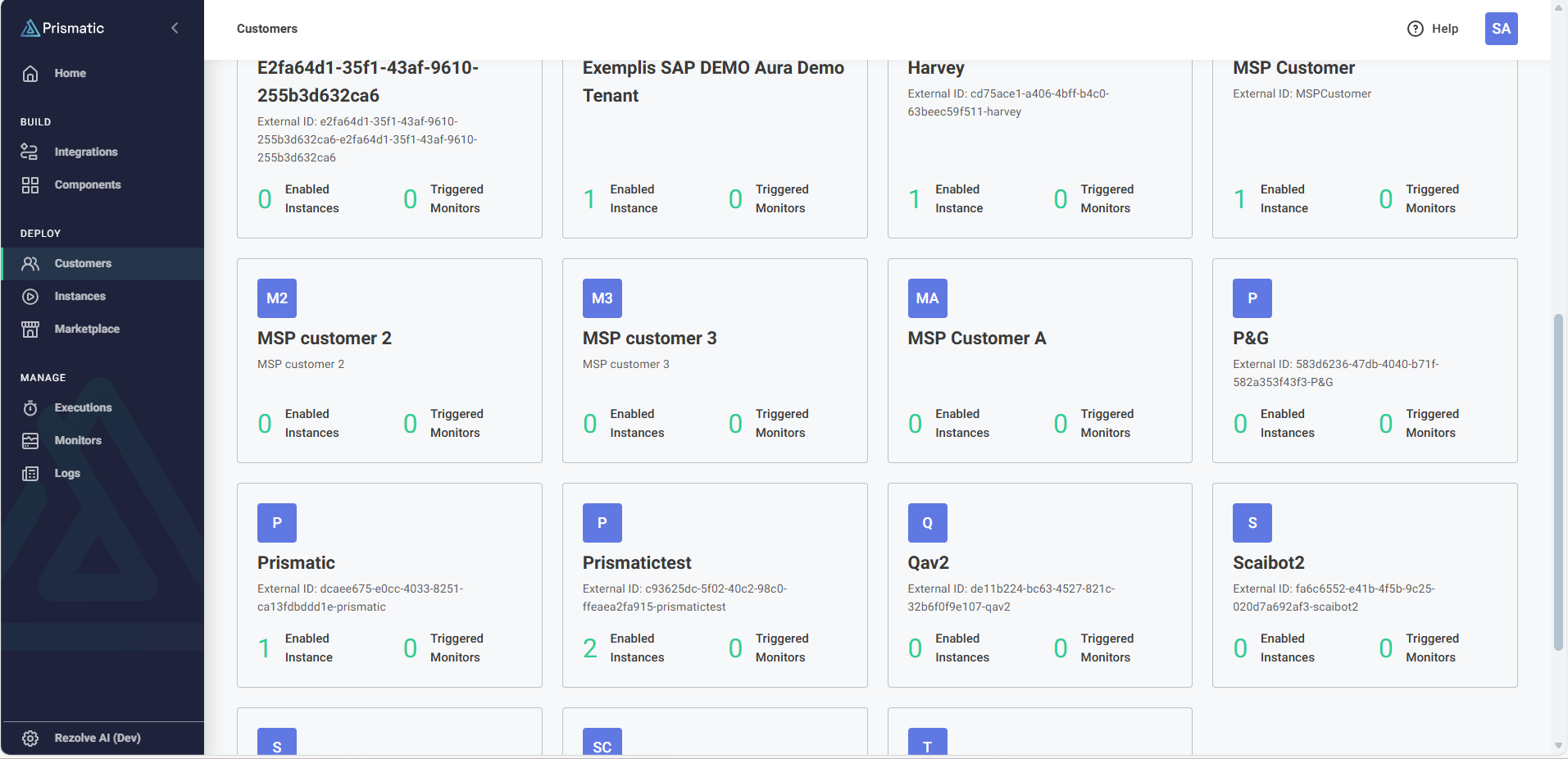Select Customers in the Deploy menu
This screenshot has width=1568, height=759.
[x=83, y=264]
